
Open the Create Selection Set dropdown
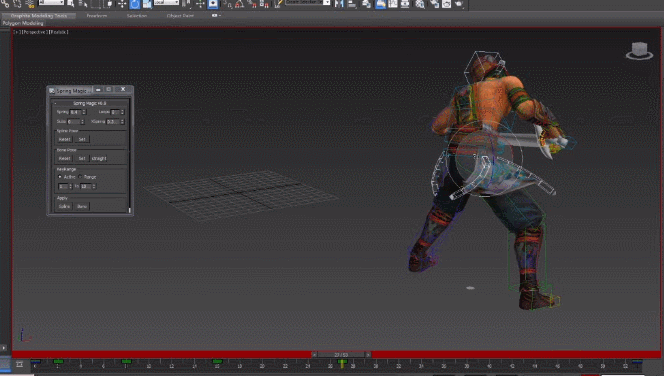pyautogui.click(x=327, y=2)
